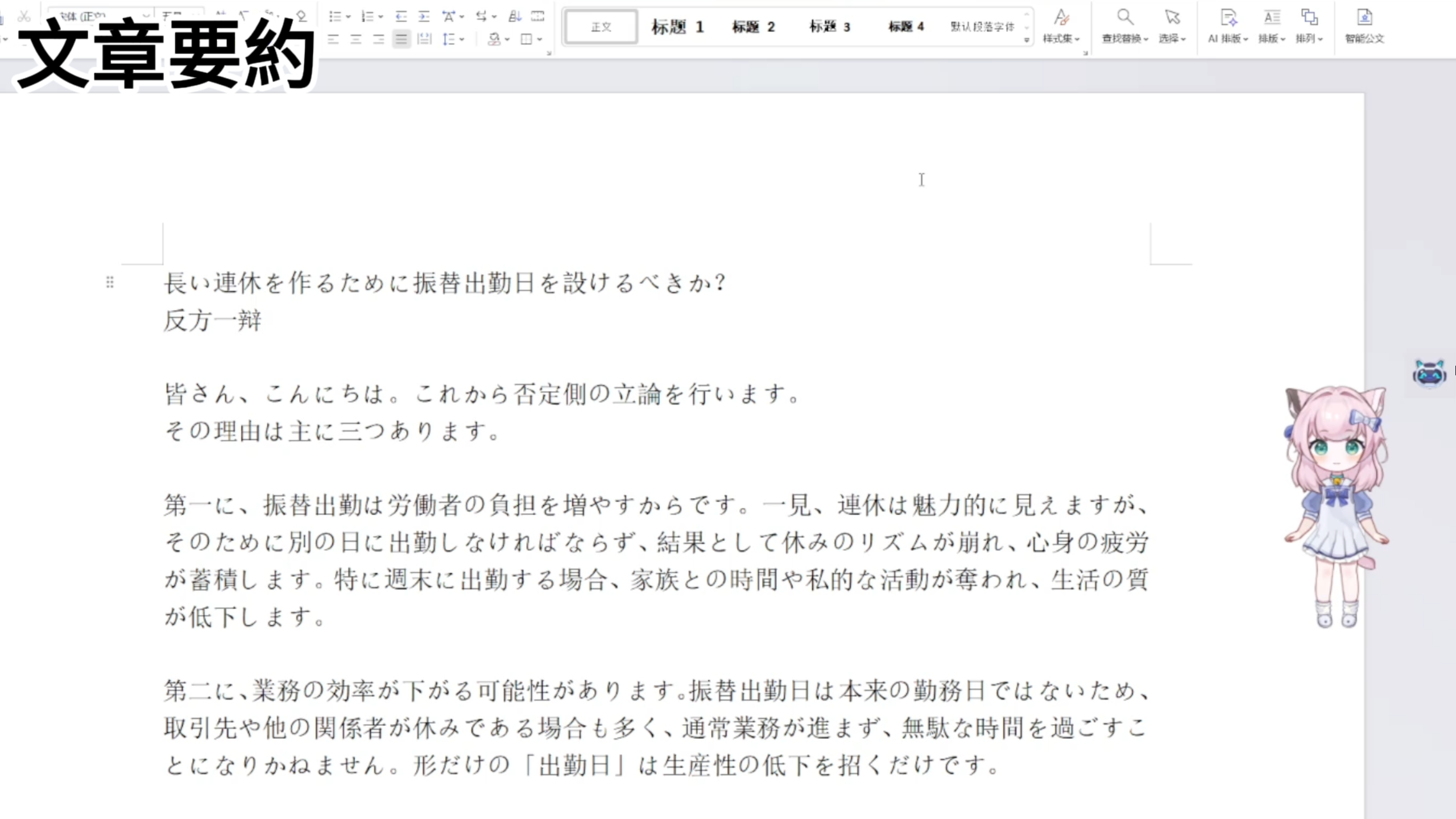
Task: Expand the styles gallery list
Action: point(1027,40)
